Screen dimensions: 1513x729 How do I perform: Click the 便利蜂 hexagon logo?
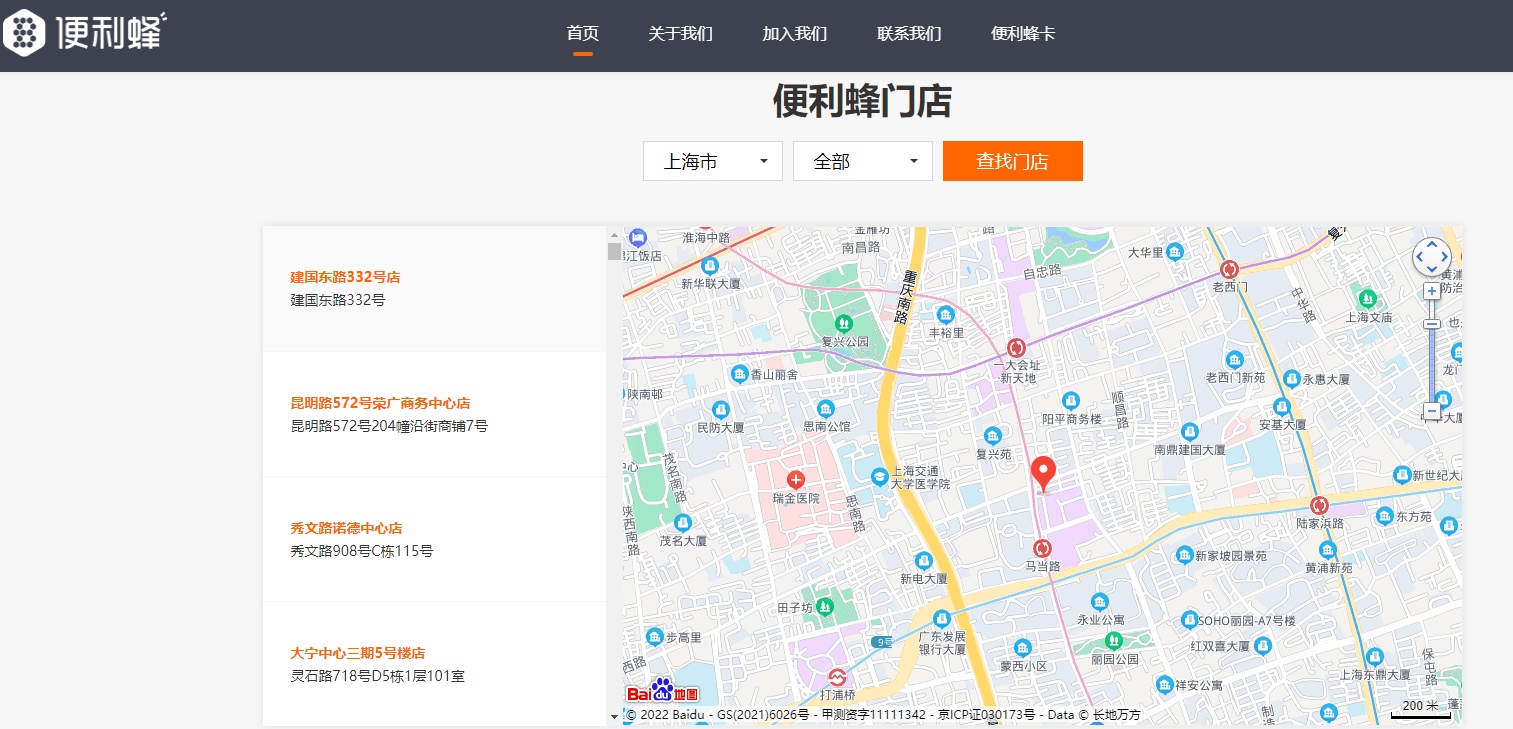click(x=23, y=33)
